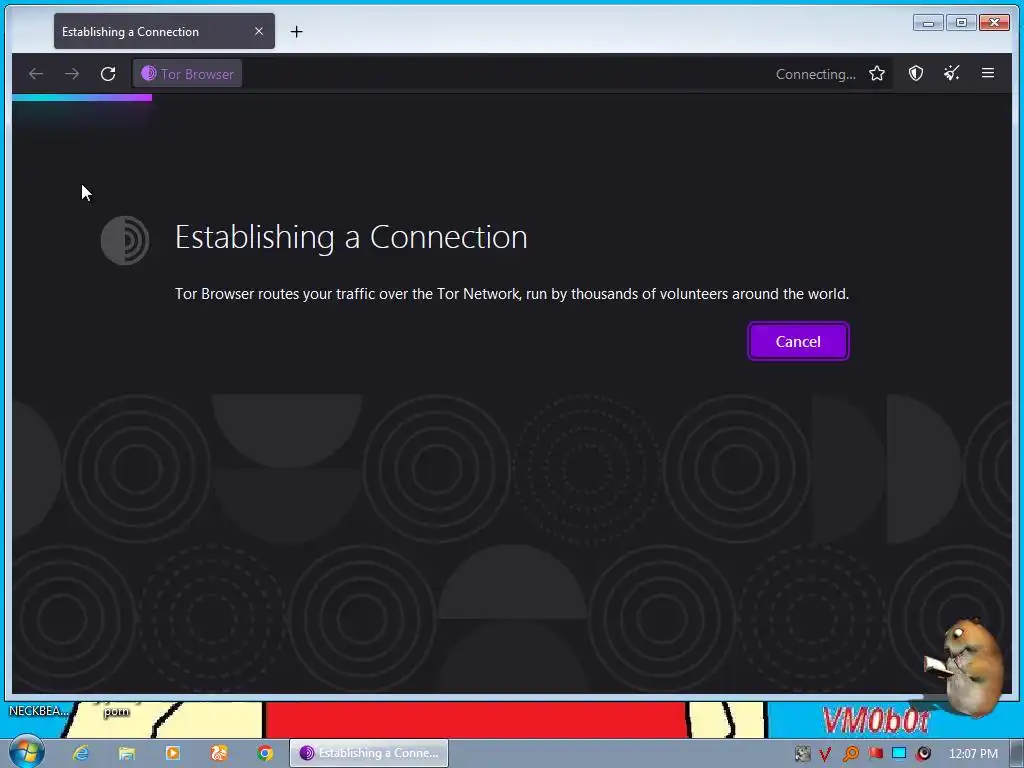Close the Establishing a Connection tab

pyautogui.click(x=259, y=31)
